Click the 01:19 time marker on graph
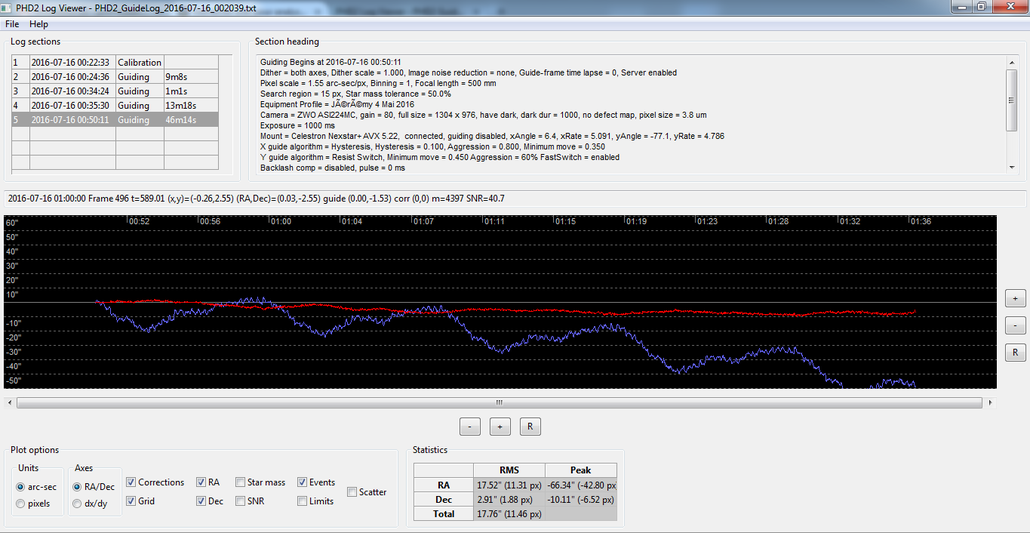This screenshot has height=533, width=1030. [636, 222]
